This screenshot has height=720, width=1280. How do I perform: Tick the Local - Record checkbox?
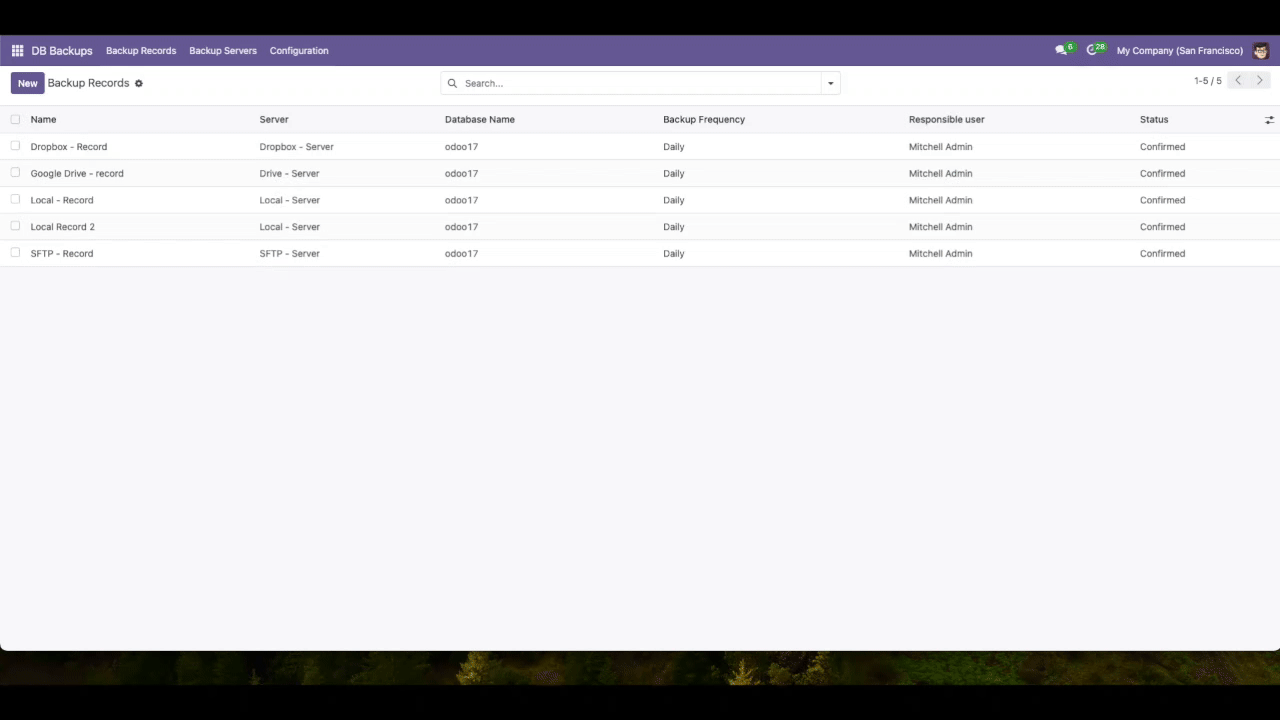(15, 199)
